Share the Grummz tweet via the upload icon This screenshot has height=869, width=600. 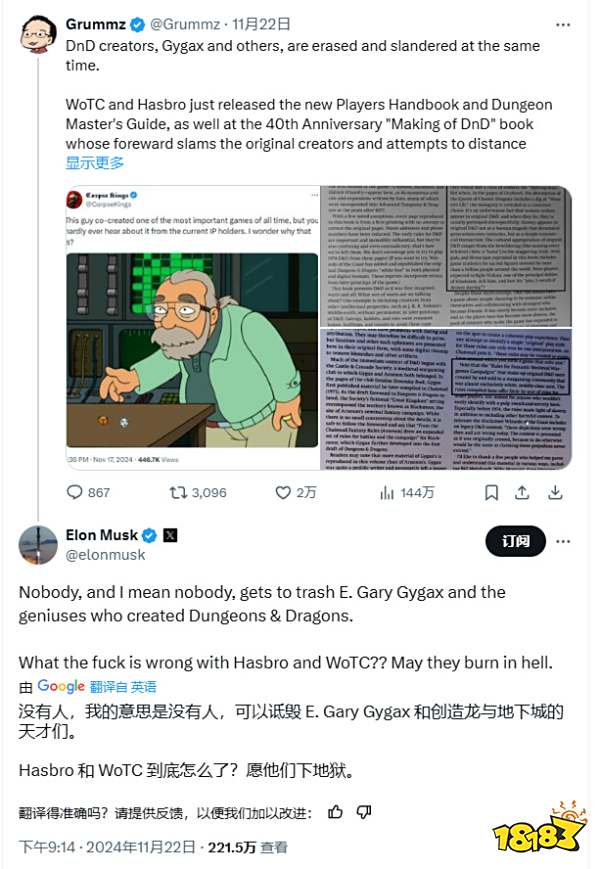pos(522,492)
